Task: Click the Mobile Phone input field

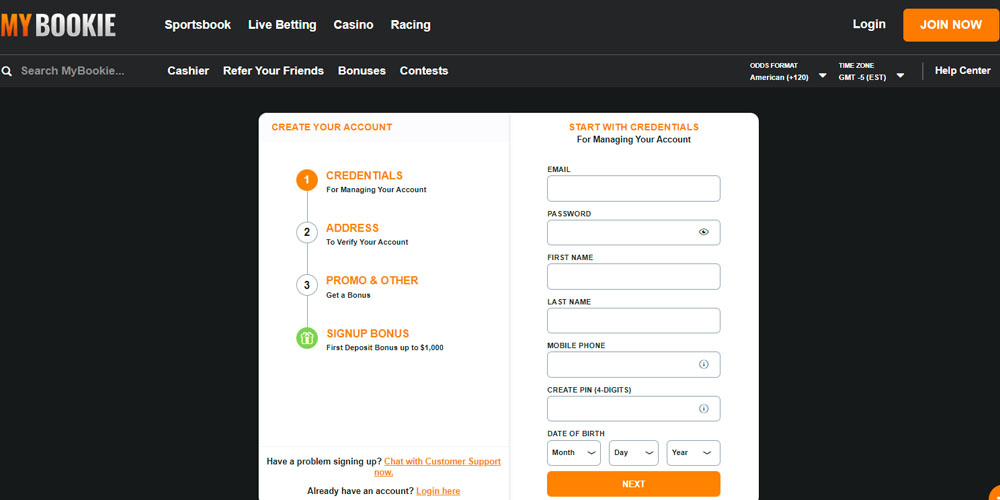Action: tap(633, 365)
